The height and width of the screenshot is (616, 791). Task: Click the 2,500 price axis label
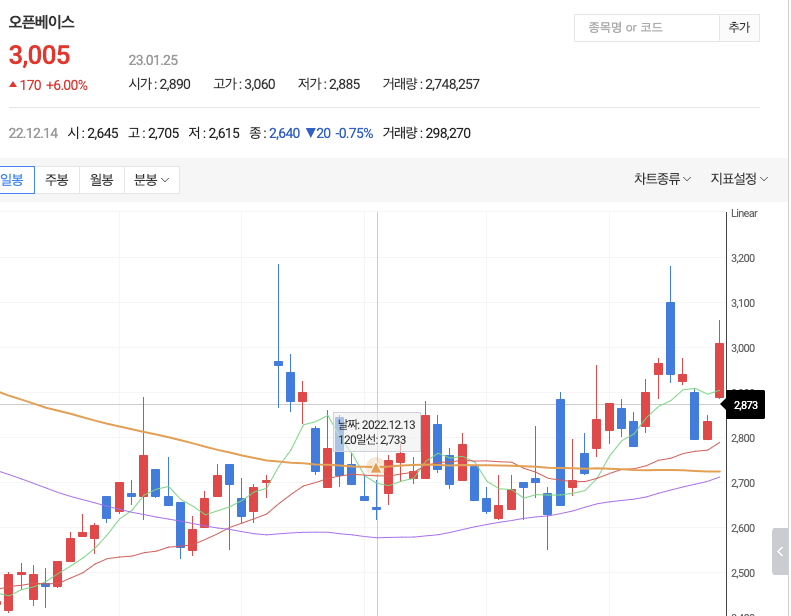click(x=743, y=573)
